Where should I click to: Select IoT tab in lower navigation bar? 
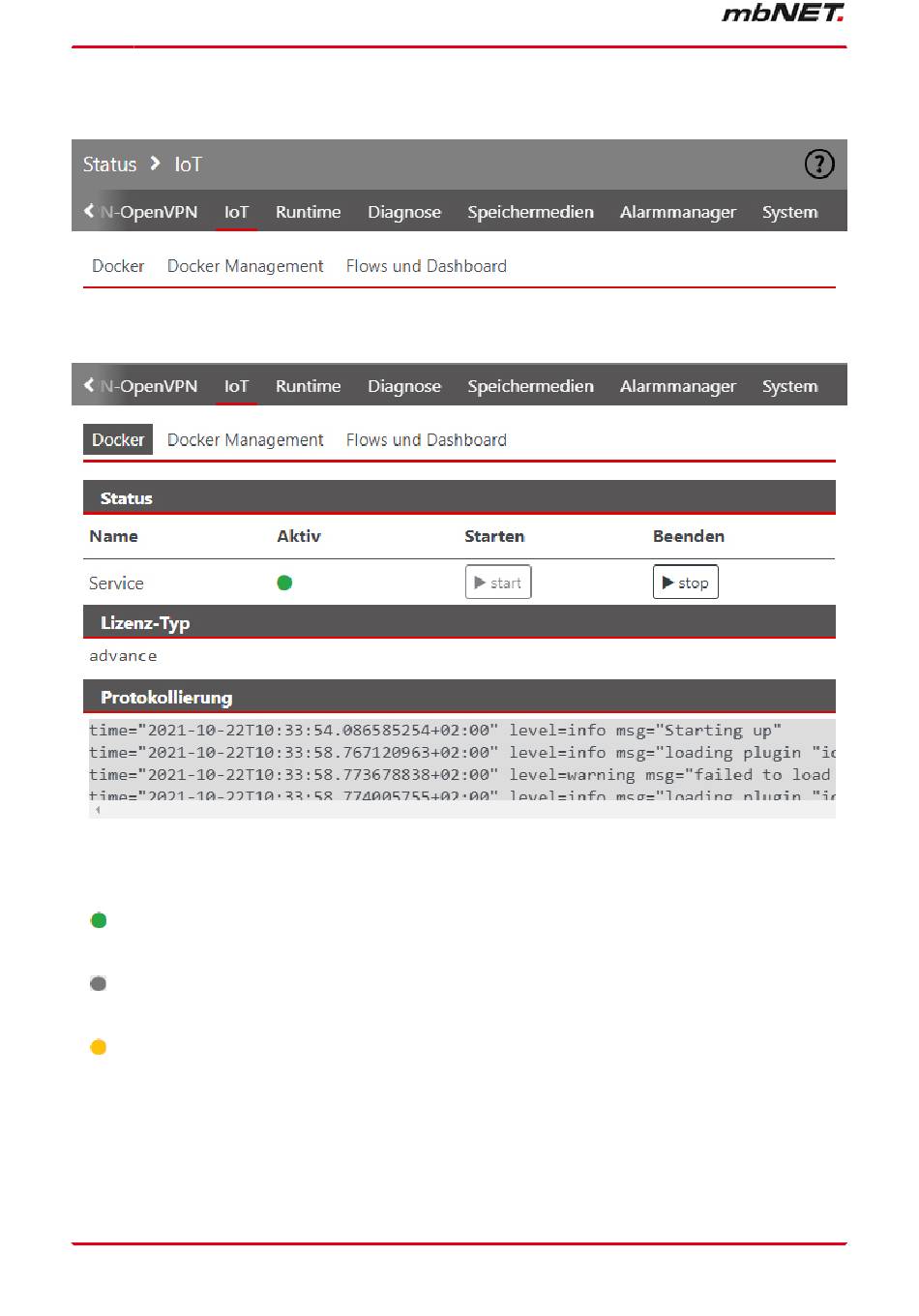[x=236, y=386]
